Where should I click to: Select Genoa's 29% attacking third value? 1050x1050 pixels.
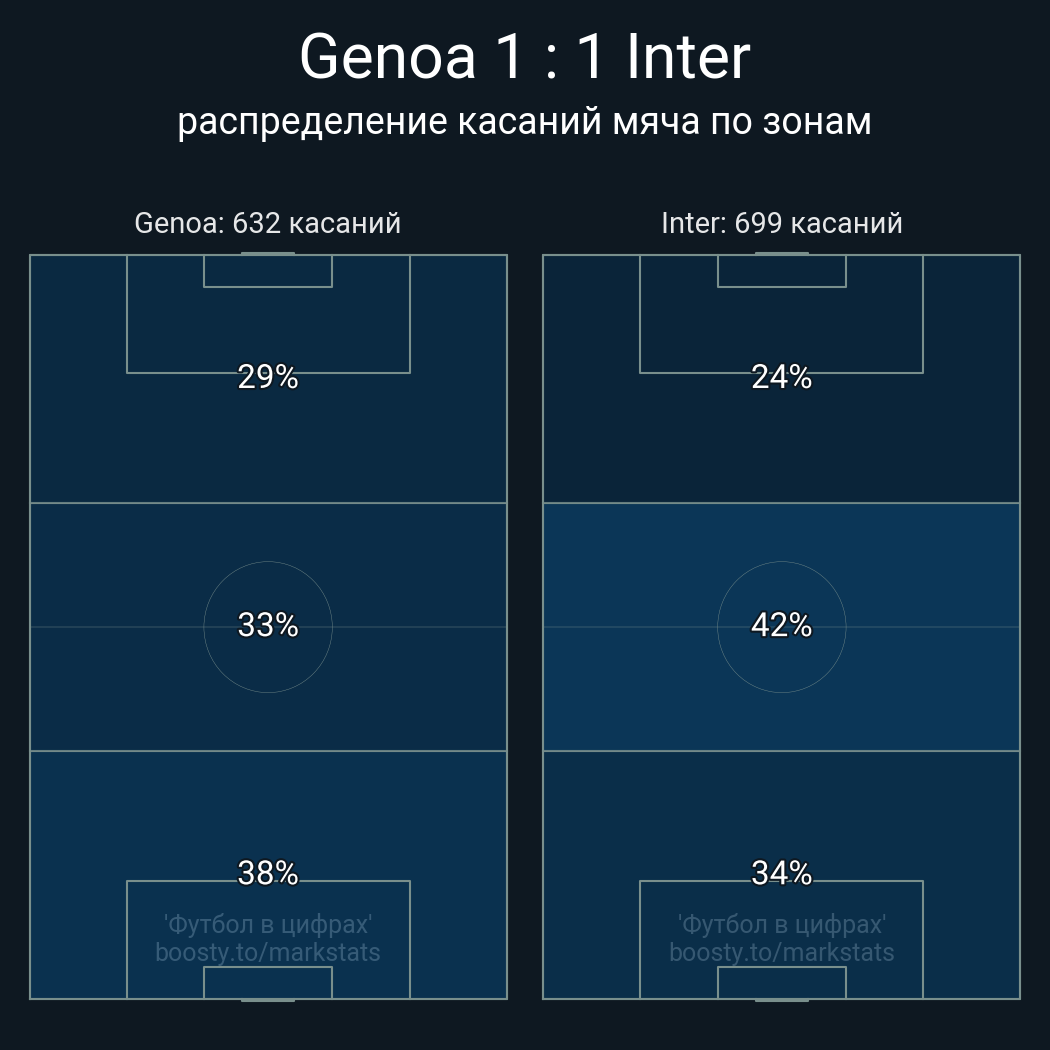(268, 377)
